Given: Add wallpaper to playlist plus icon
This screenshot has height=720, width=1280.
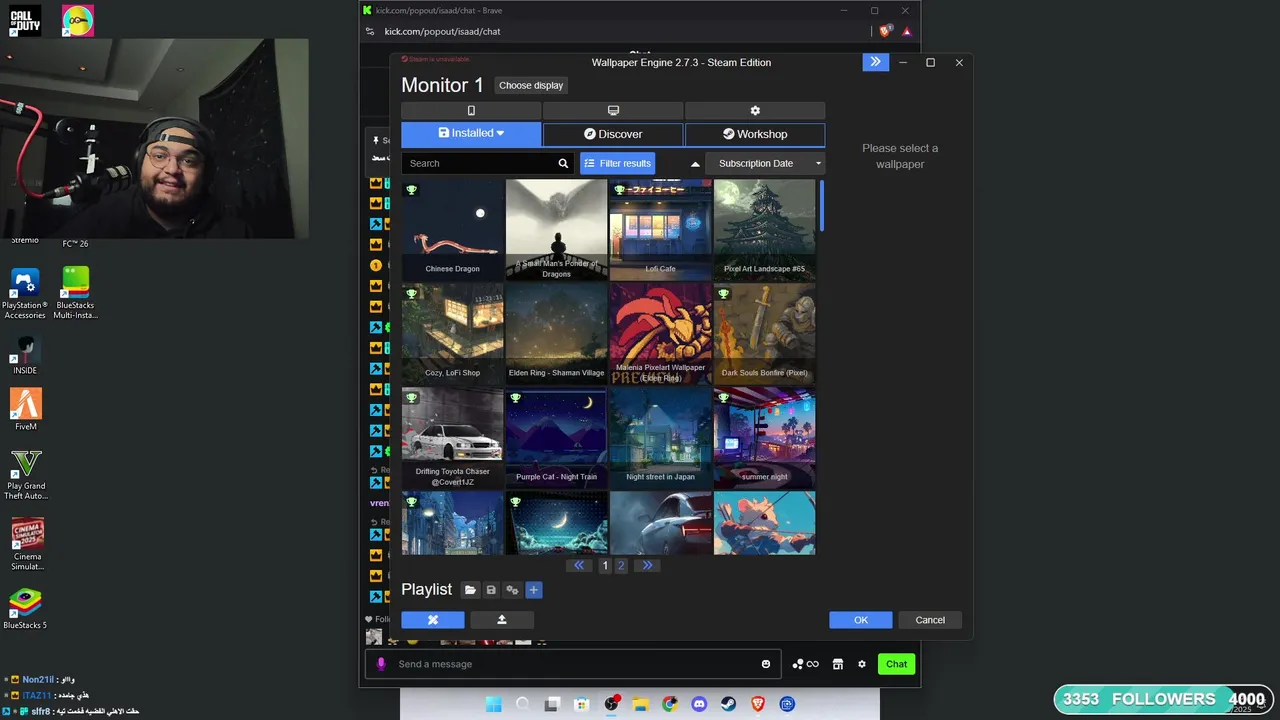Looking at the screenshot, I should [x=533, y=590].
